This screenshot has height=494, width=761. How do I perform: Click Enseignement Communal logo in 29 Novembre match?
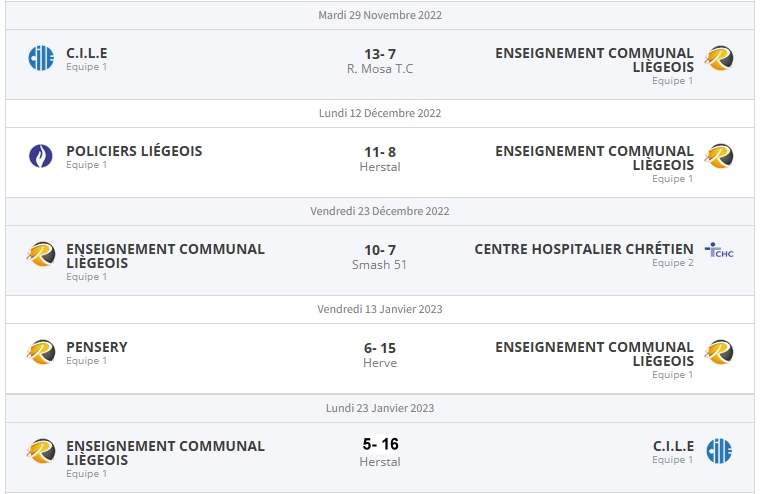tap(719, 58)
